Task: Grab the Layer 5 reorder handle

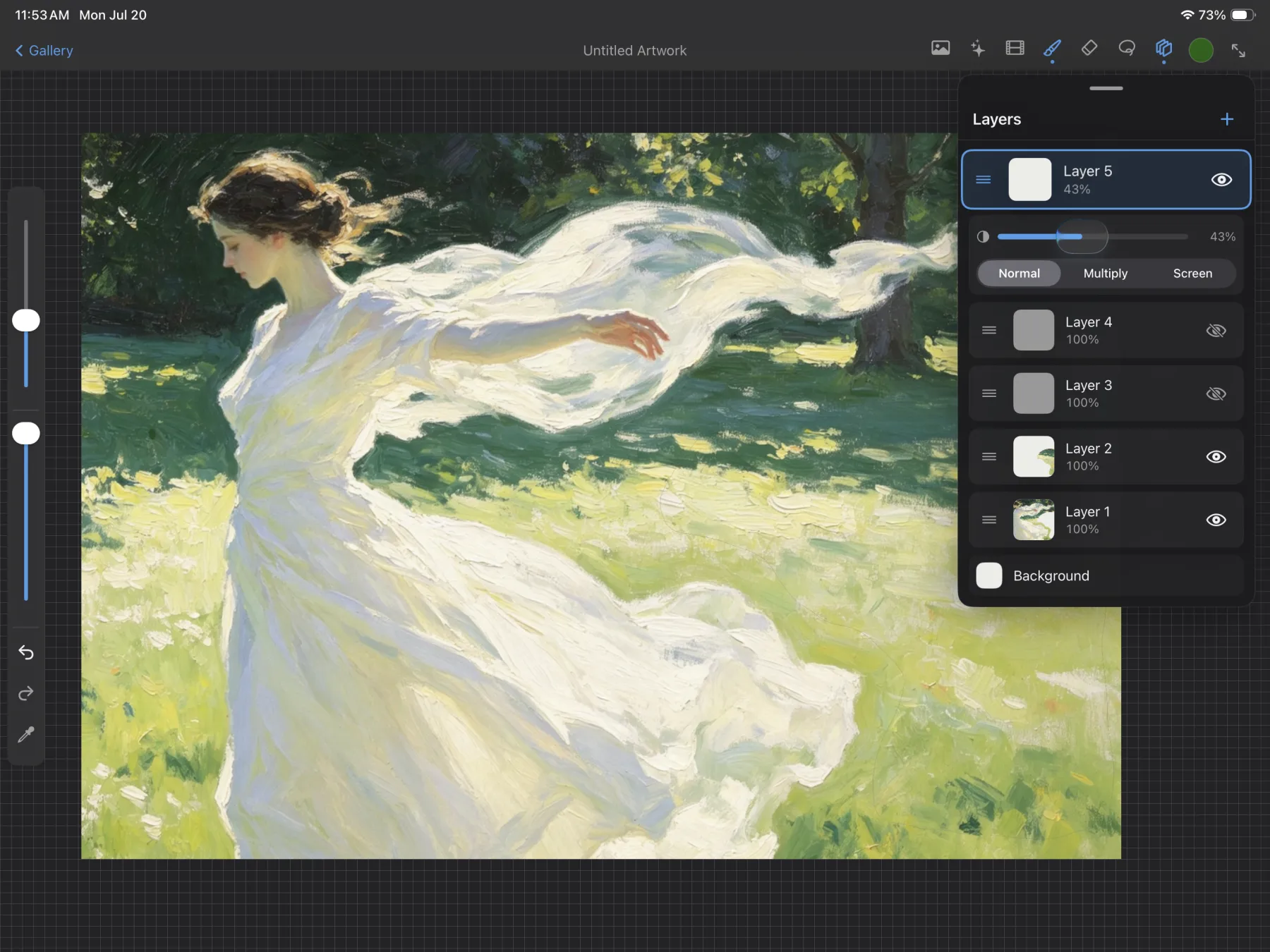Action: point(984,180)
